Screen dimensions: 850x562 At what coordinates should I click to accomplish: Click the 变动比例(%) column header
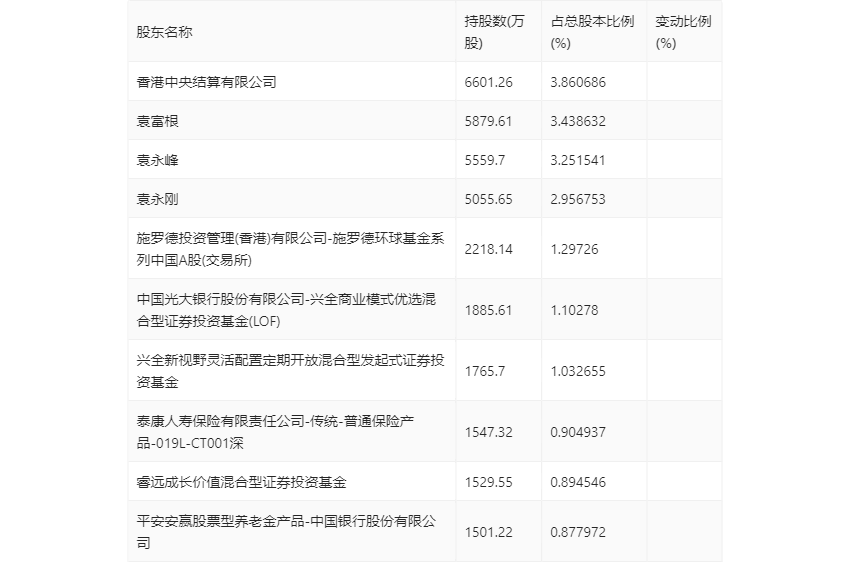pos(683,32)
